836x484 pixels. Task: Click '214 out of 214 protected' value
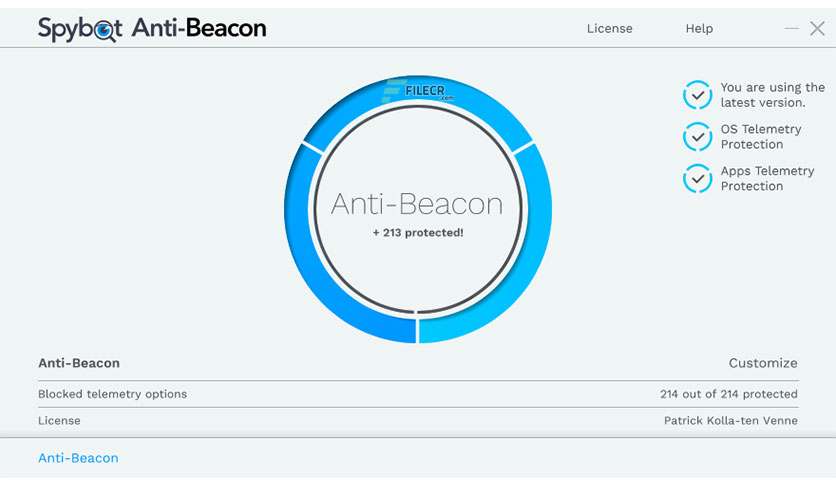click(728, 394)
